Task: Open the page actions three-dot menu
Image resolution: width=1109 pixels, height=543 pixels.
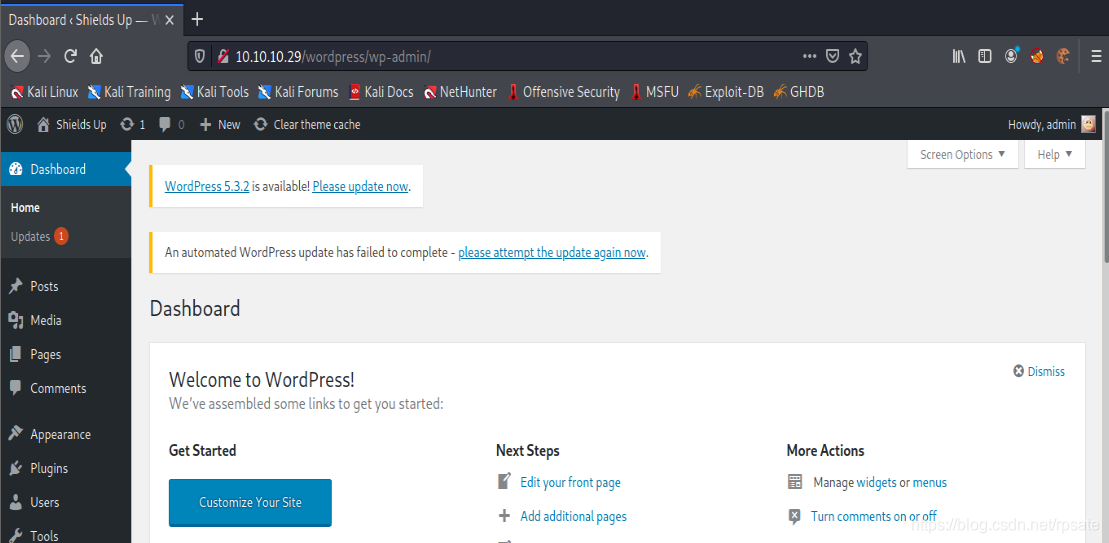Action: (810, 57)
